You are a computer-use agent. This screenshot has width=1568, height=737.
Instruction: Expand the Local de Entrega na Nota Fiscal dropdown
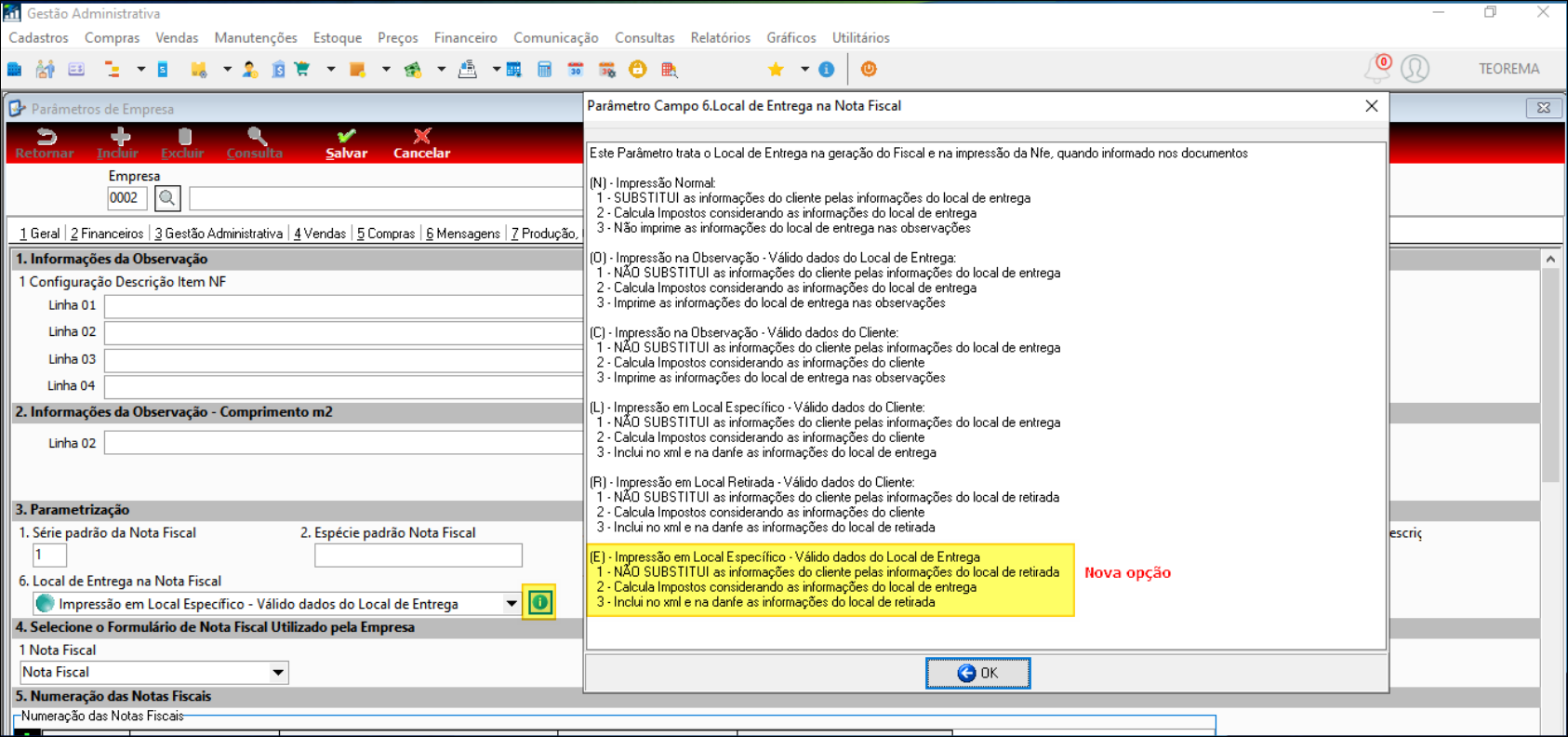point(512,604)
